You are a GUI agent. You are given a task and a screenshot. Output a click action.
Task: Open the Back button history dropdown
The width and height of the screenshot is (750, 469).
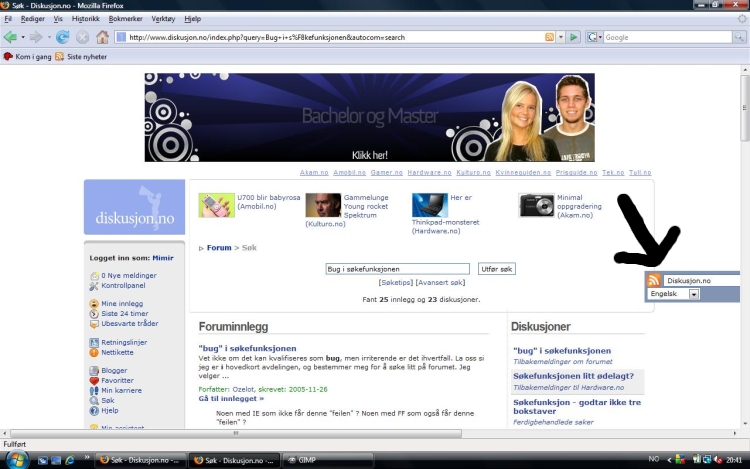22,37
